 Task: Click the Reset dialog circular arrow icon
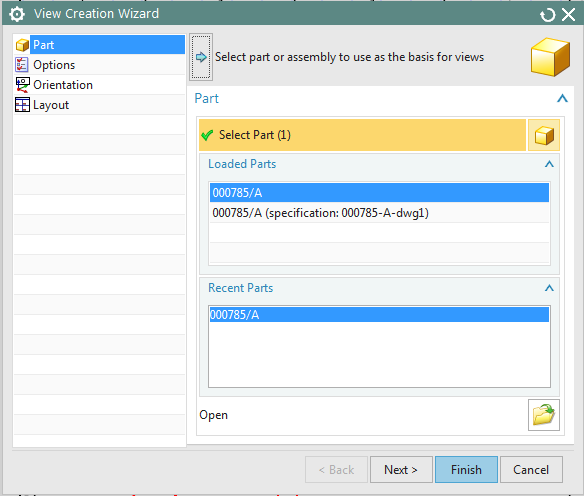point(548,15)
